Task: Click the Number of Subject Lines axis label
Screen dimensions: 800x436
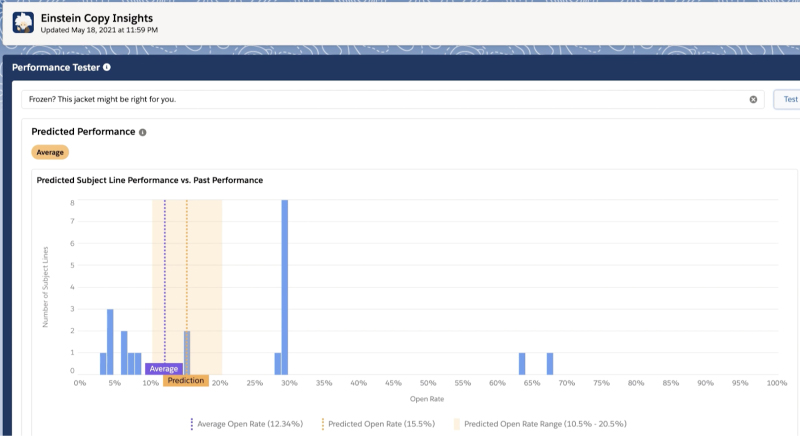Action: coord(45,287)
